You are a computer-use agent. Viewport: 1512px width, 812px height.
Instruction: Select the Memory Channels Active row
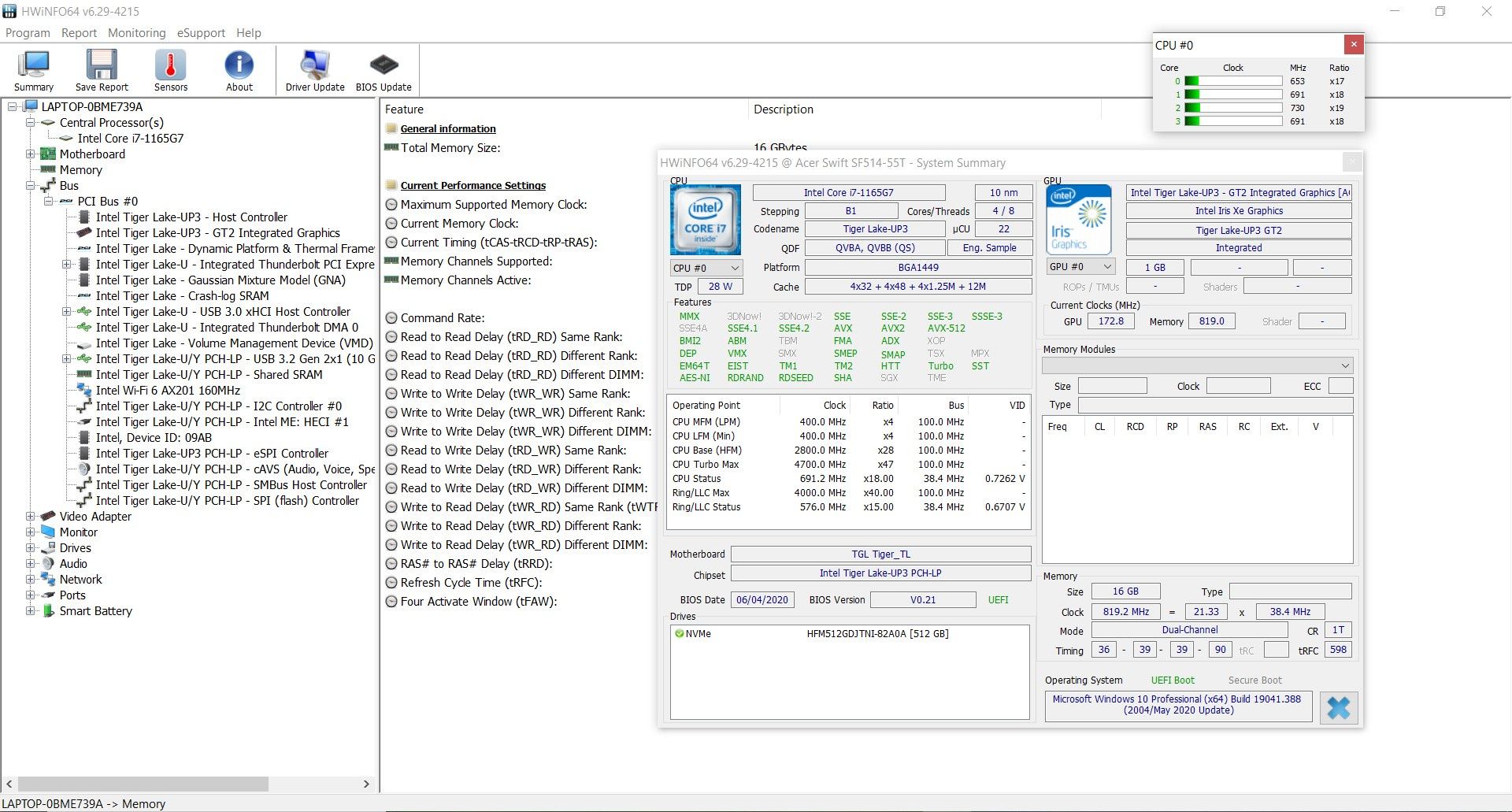tap(465, 280)
